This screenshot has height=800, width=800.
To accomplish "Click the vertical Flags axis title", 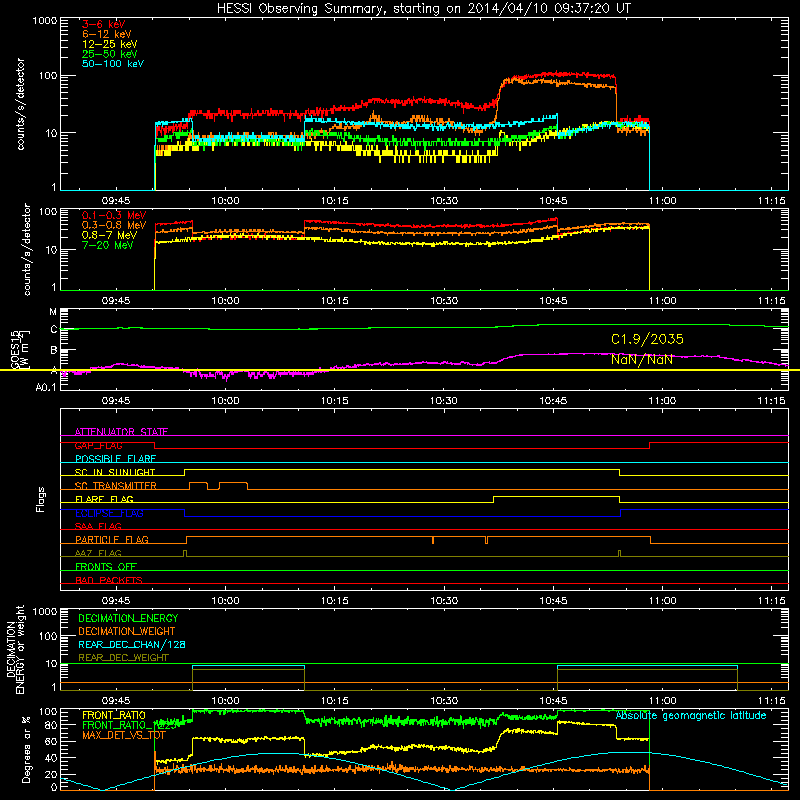I will pos(41,500).
